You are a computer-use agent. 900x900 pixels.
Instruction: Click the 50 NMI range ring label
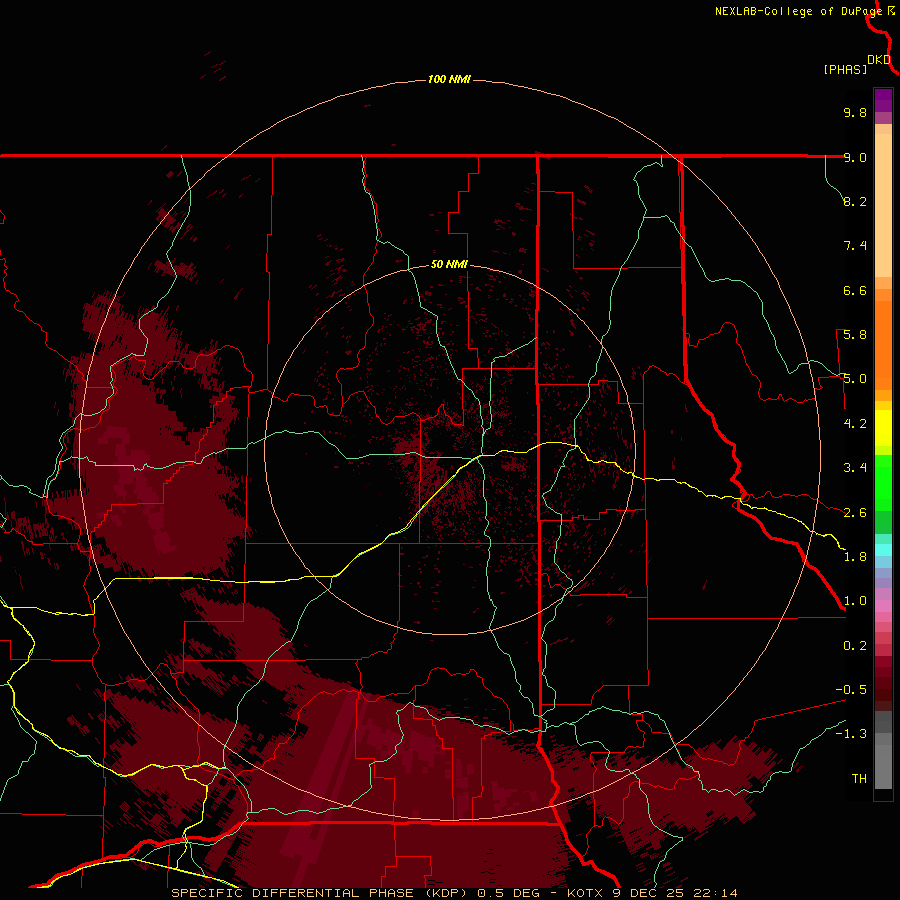click(x=449, y=265)
